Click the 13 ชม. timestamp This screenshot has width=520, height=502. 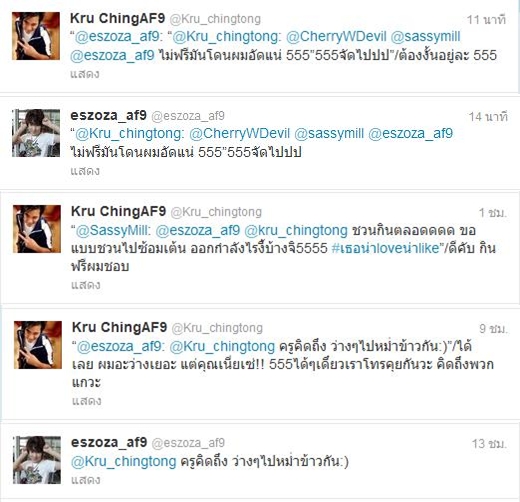[489, 444]
